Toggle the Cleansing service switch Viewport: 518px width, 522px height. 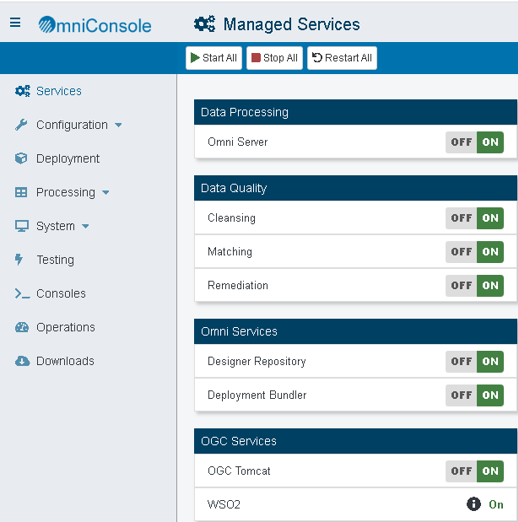tap(474, 218)
